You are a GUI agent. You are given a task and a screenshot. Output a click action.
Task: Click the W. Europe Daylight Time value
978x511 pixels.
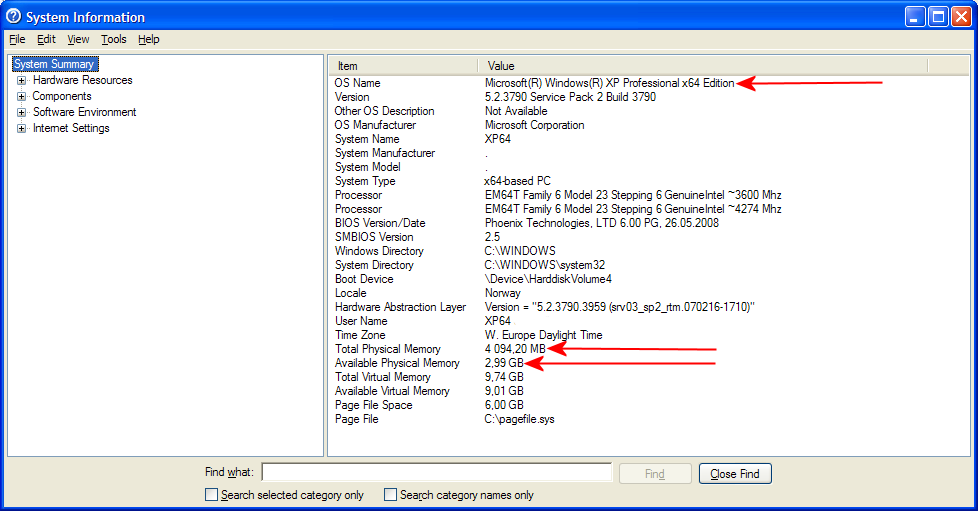point(544,335)
